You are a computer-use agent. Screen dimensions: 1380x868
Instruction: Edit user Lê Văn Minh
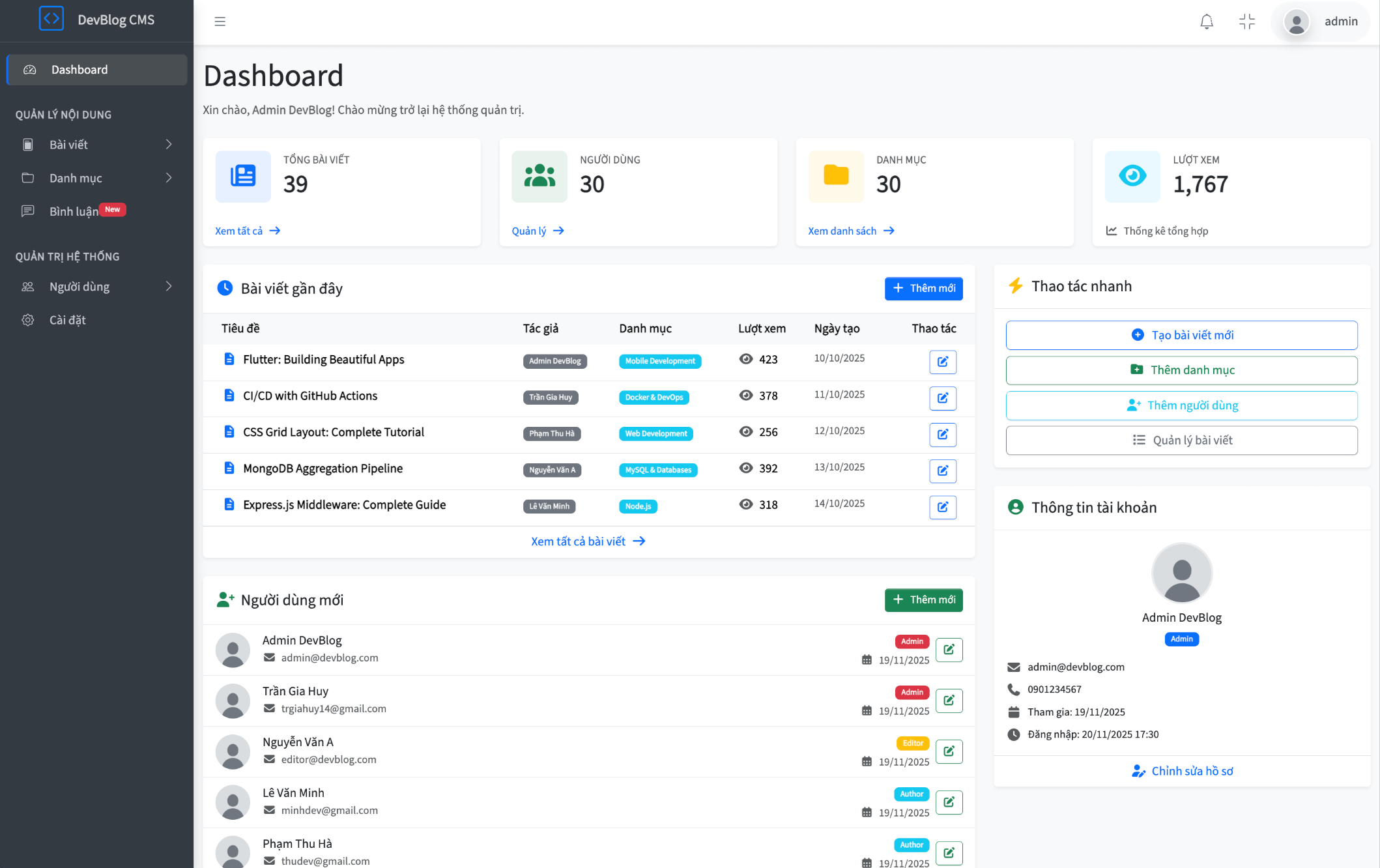click(949, 802)
